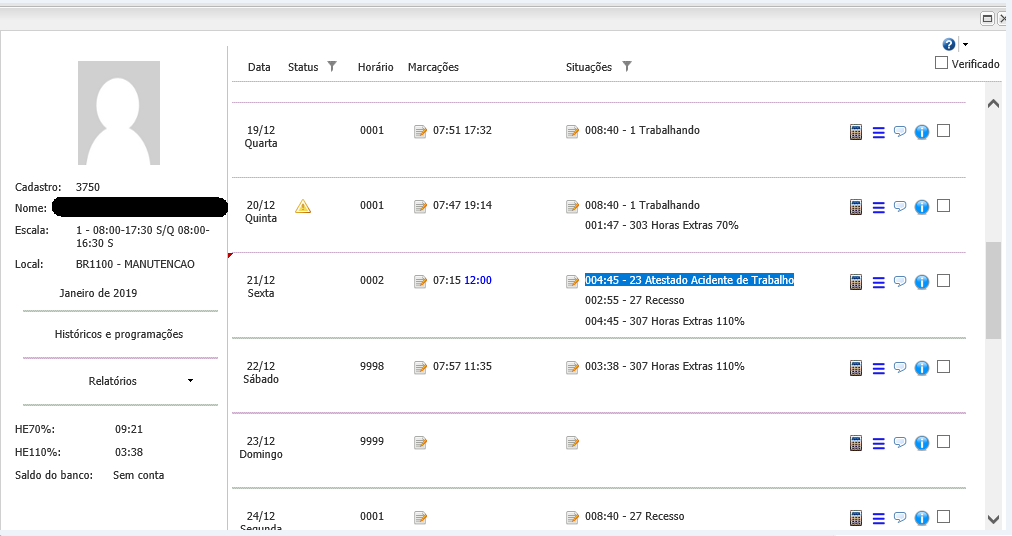This screenshot has height=536, width=1012.
Task: Open comment bubble for 20/12 row
Action: [x=900, y=207]
